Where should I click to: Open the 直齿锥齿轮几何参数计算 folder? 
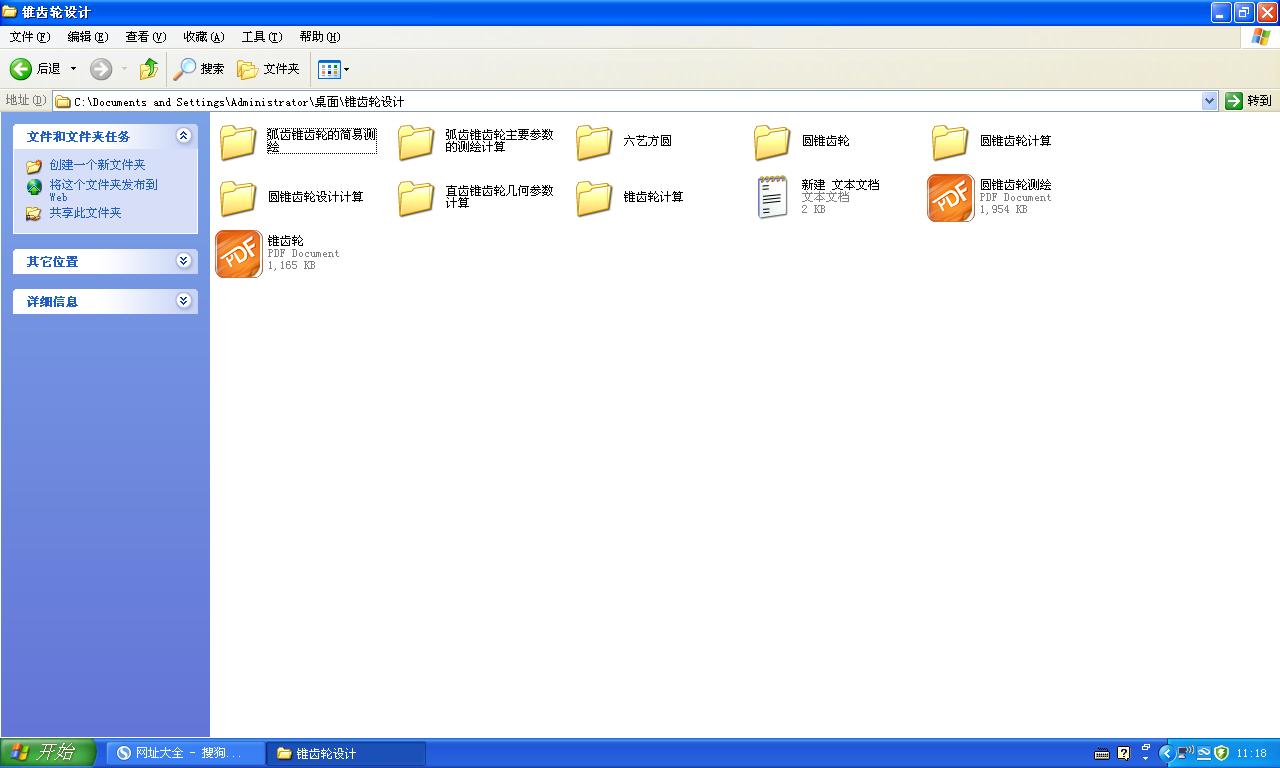pos(415,197)
